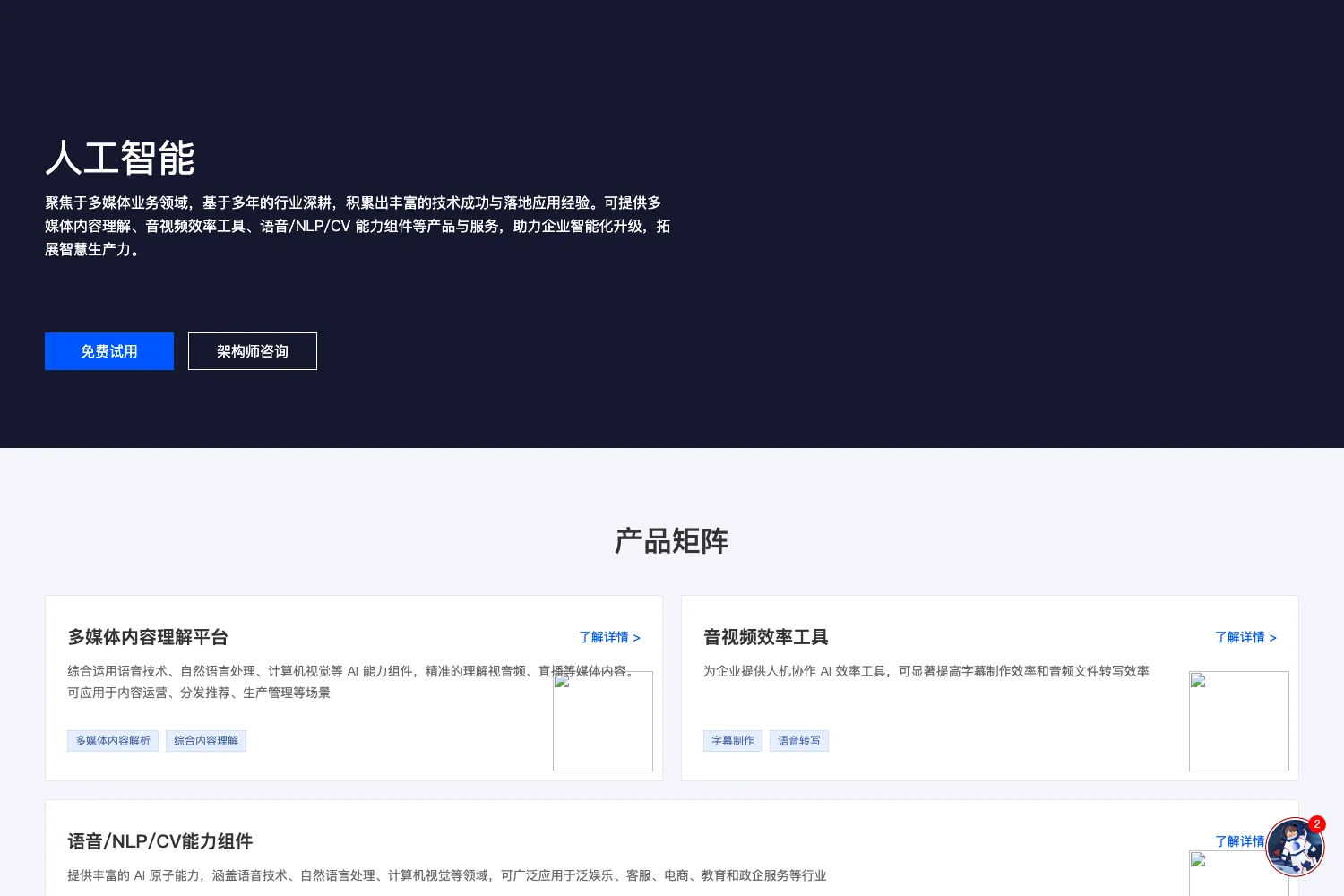Select the 字幕制作 tag
This screenshot has height=896, width=1344.
pyautogui.click(x=733, y=741)
